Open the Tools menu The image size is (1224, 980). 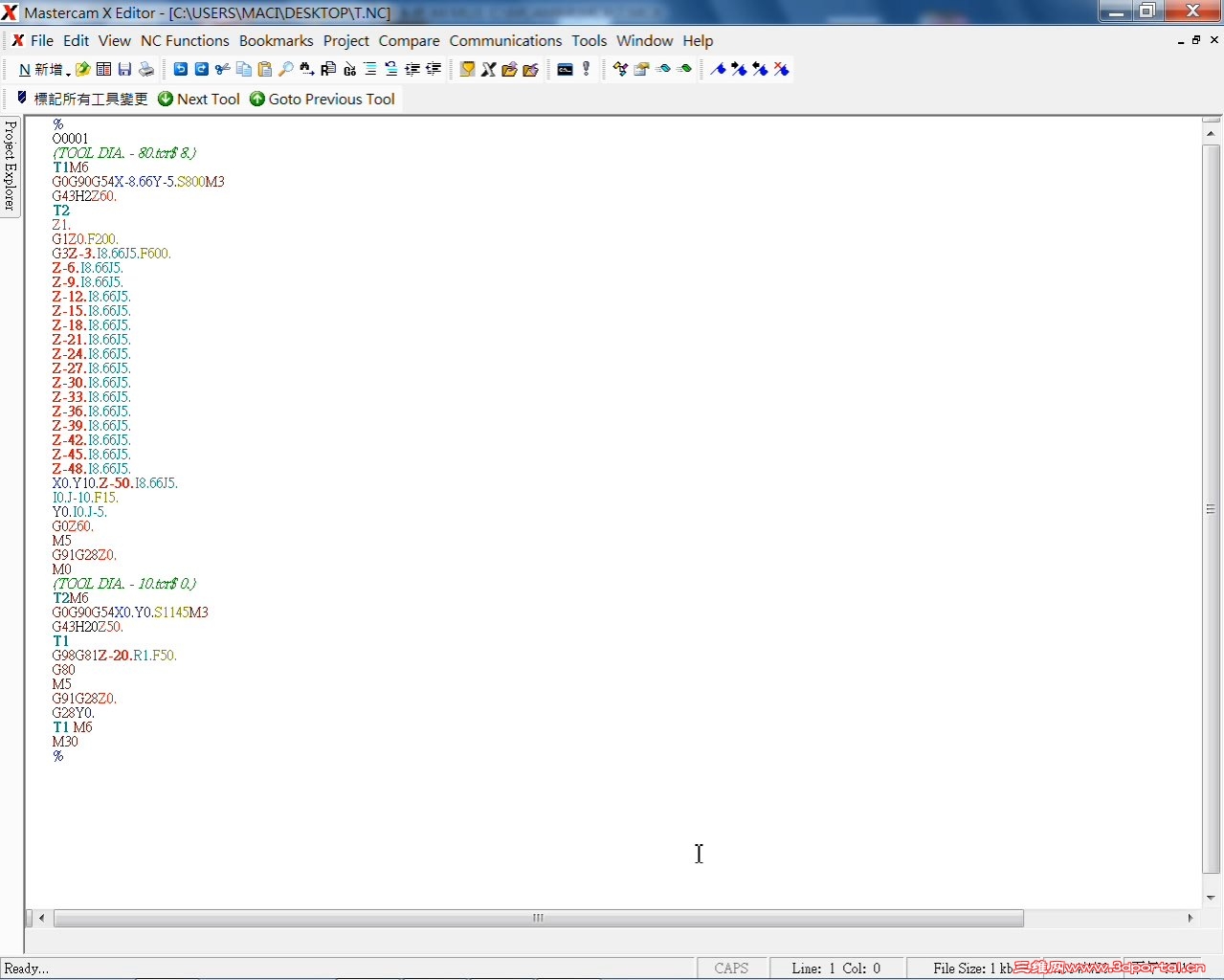tap(590, 40)
